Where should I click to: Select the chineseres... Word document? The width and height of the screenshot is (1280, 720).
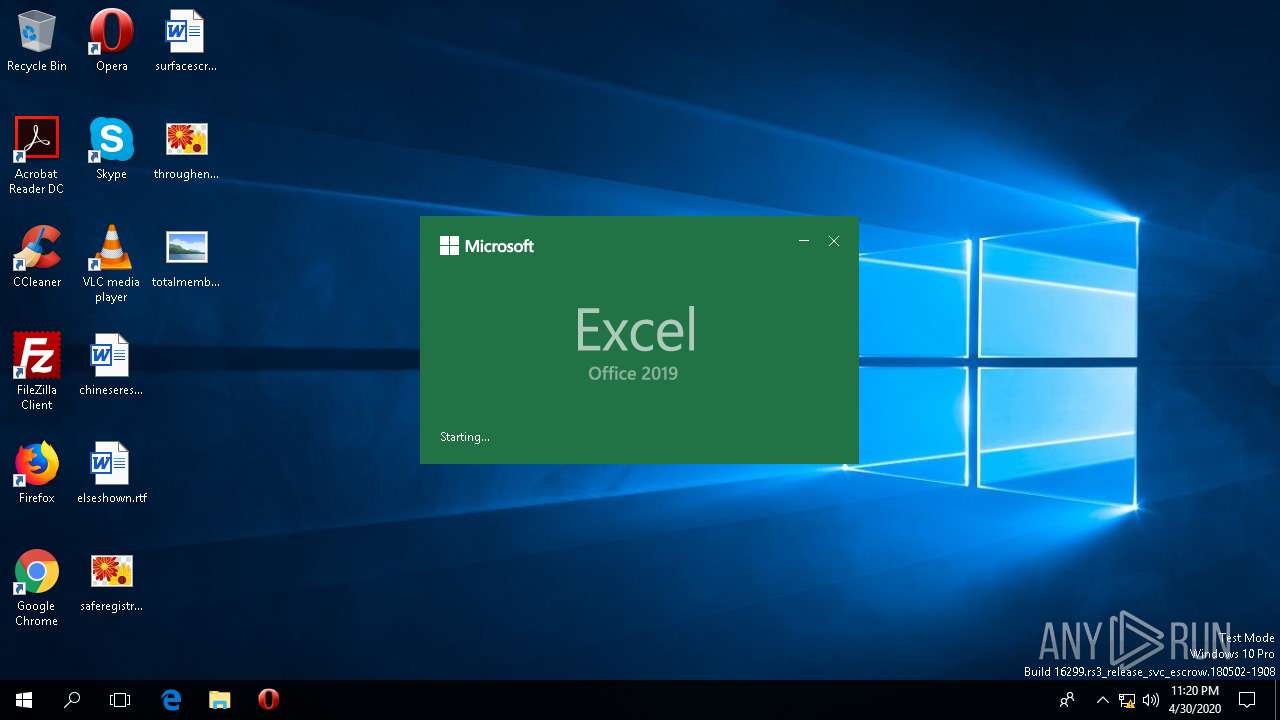pyautogui.click(x=111, y=365)
